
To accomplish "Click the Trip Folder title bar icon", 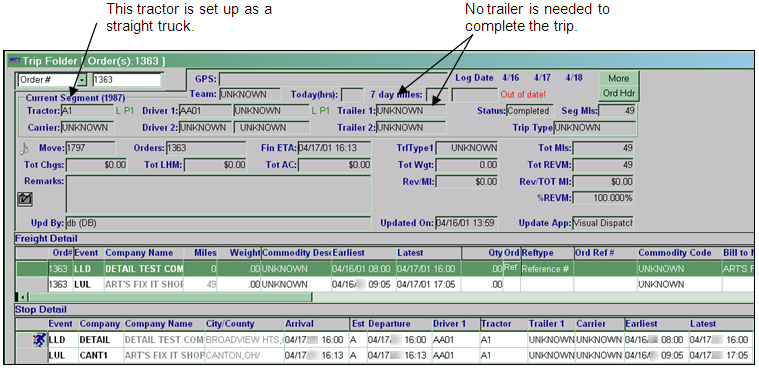I will click(15, 61).
